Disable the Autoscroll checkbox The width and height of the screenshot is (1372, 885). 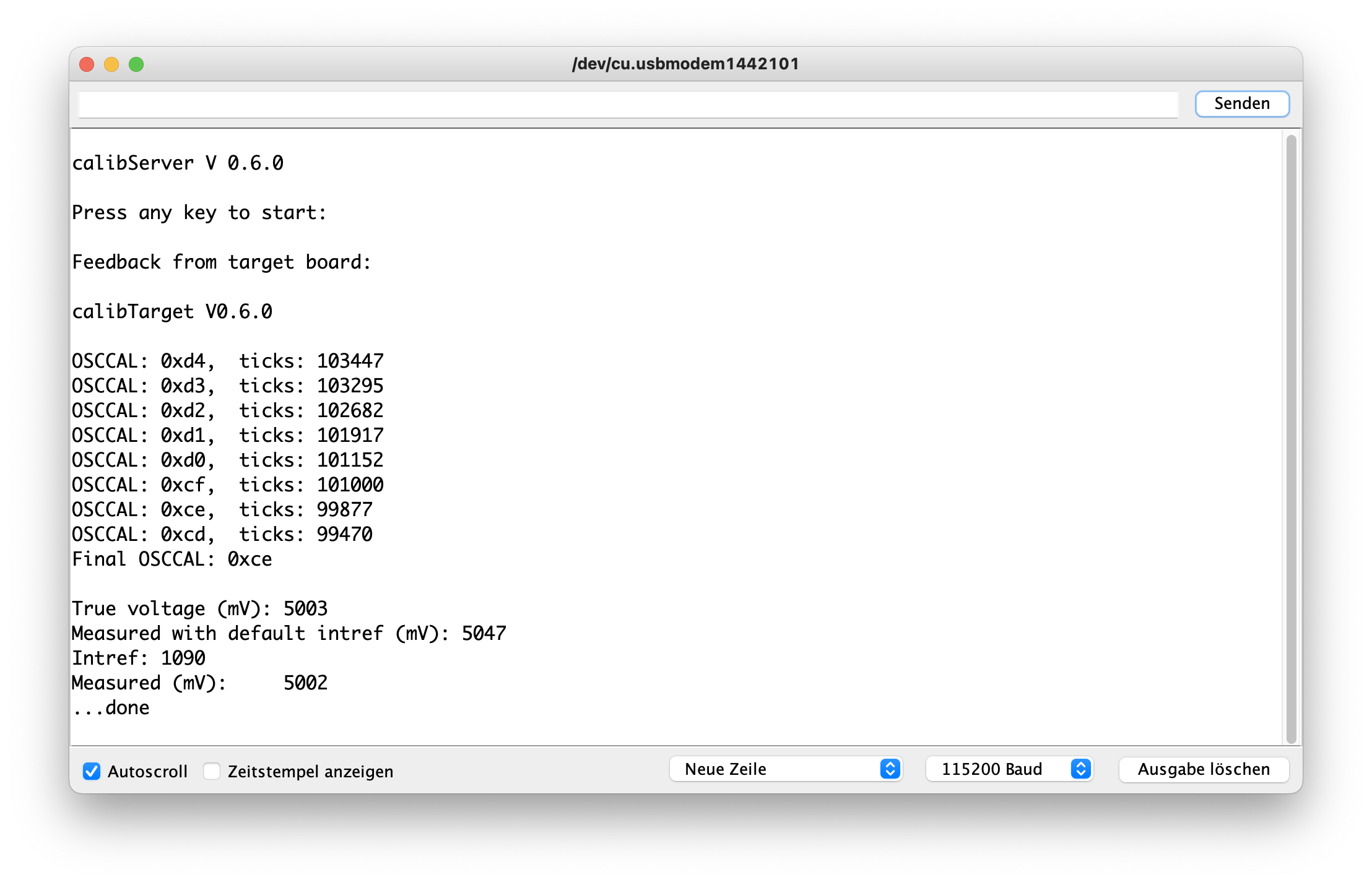(92, 771)
